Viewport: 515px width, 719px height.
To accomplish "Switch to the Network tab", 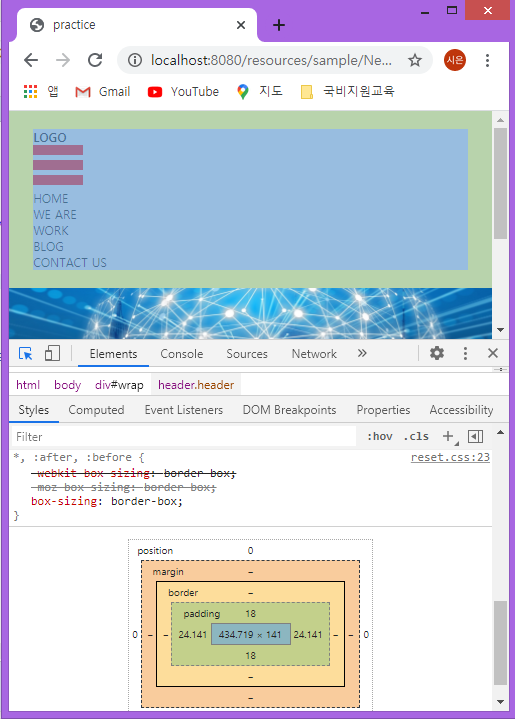I will (x=314, y=354).
